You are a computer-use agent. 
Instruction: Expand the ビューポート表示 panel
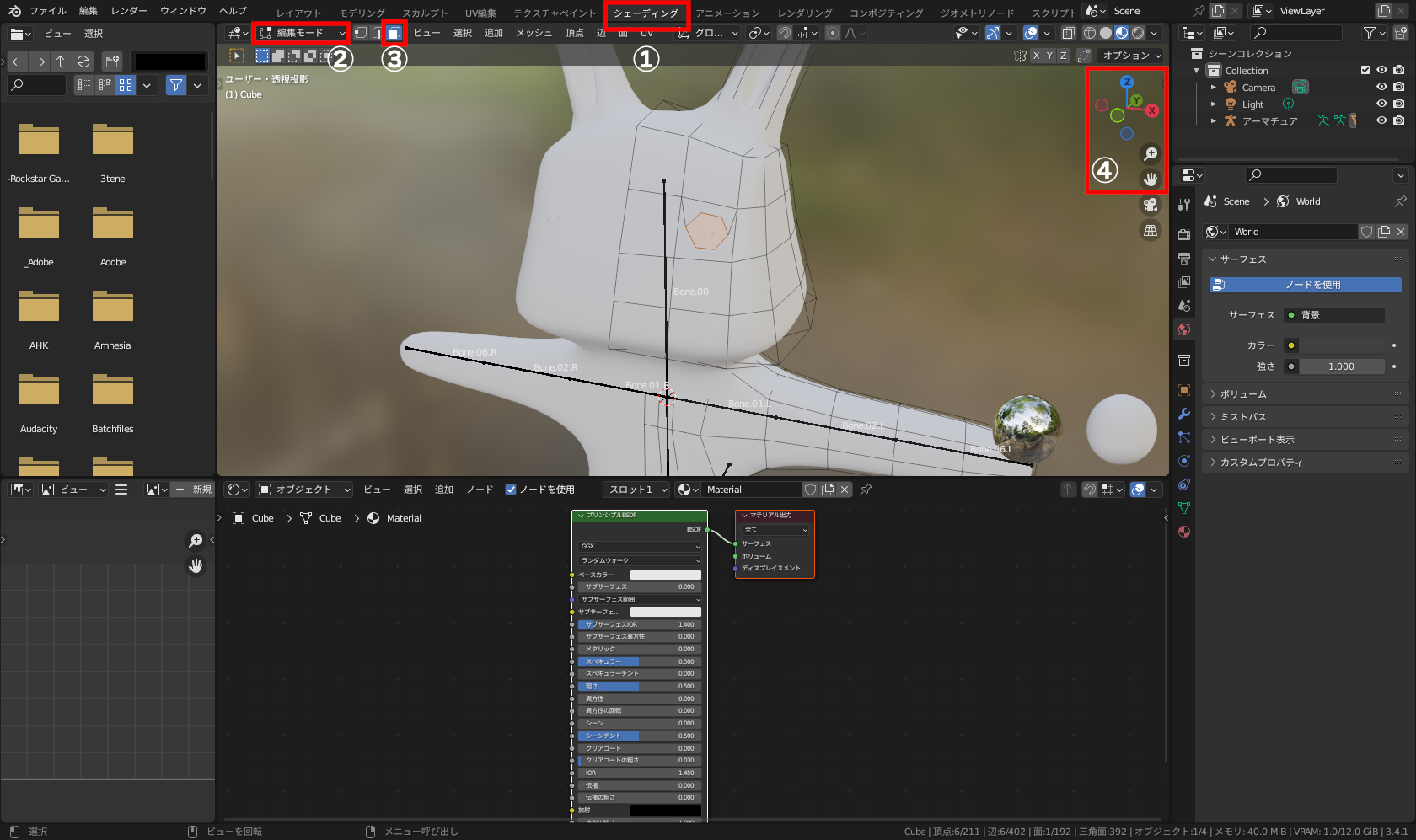(x=1305, y=440)
